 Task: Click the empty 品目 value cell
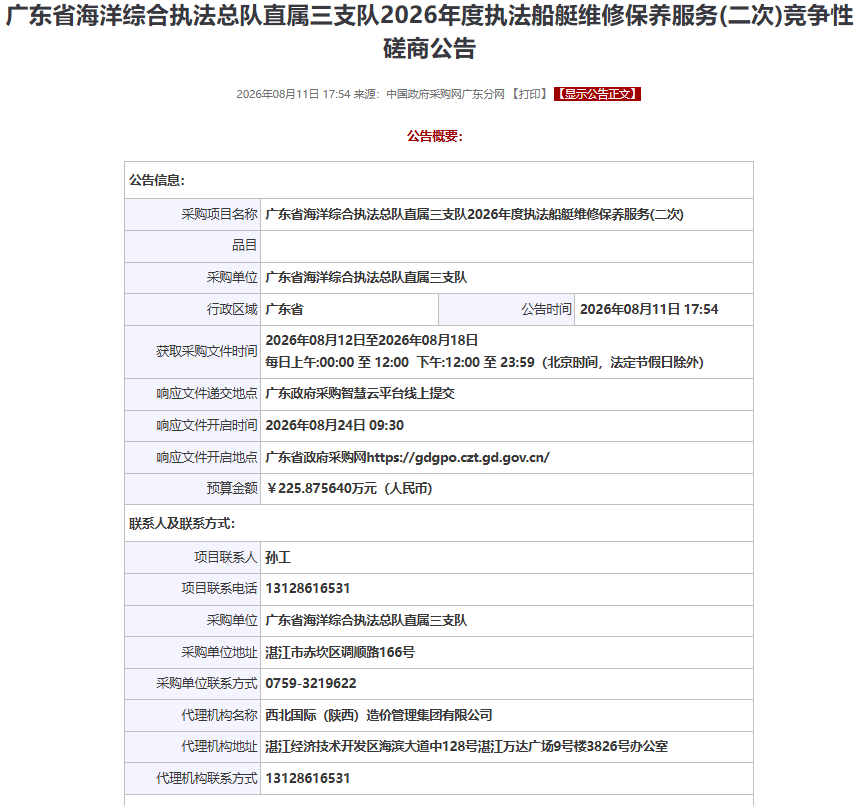(507, 246)
